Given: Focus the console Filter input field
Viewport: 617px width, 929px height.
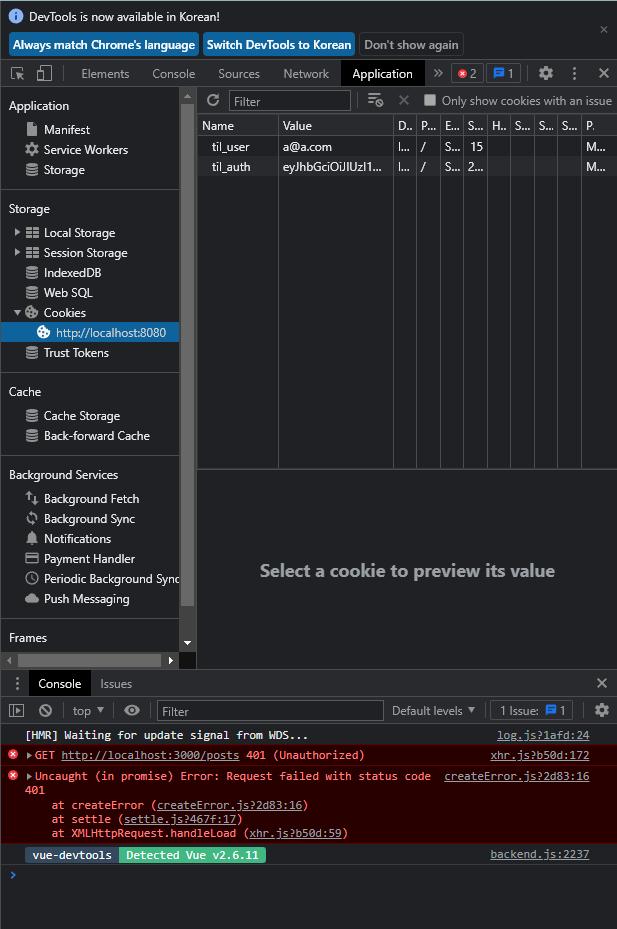Looking at the screenshot, I should pos(270,711).
